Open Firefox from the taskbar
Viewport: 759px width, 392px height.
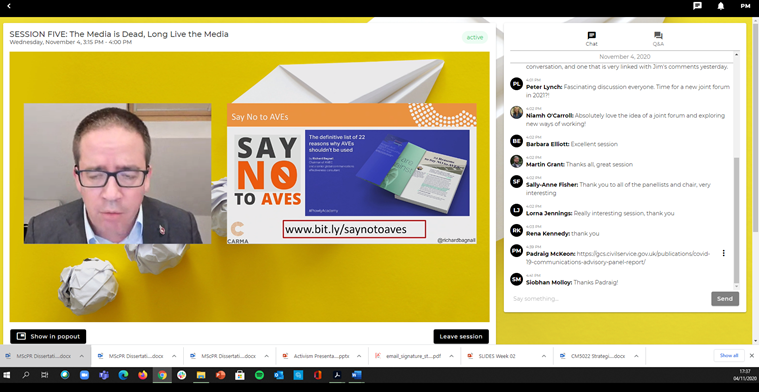click(x=142, y=375)
